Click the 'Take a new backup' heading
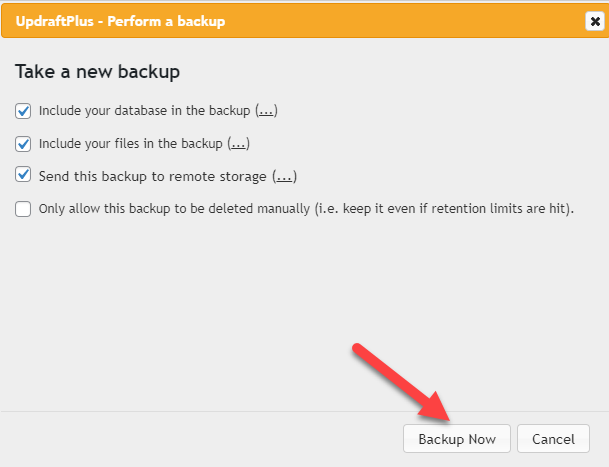 (96, 73)
